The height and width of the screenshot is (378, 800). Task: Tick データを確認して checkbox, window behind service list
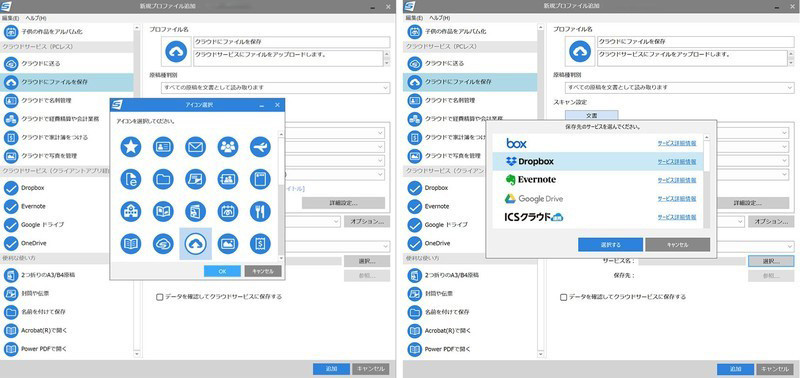564,297
